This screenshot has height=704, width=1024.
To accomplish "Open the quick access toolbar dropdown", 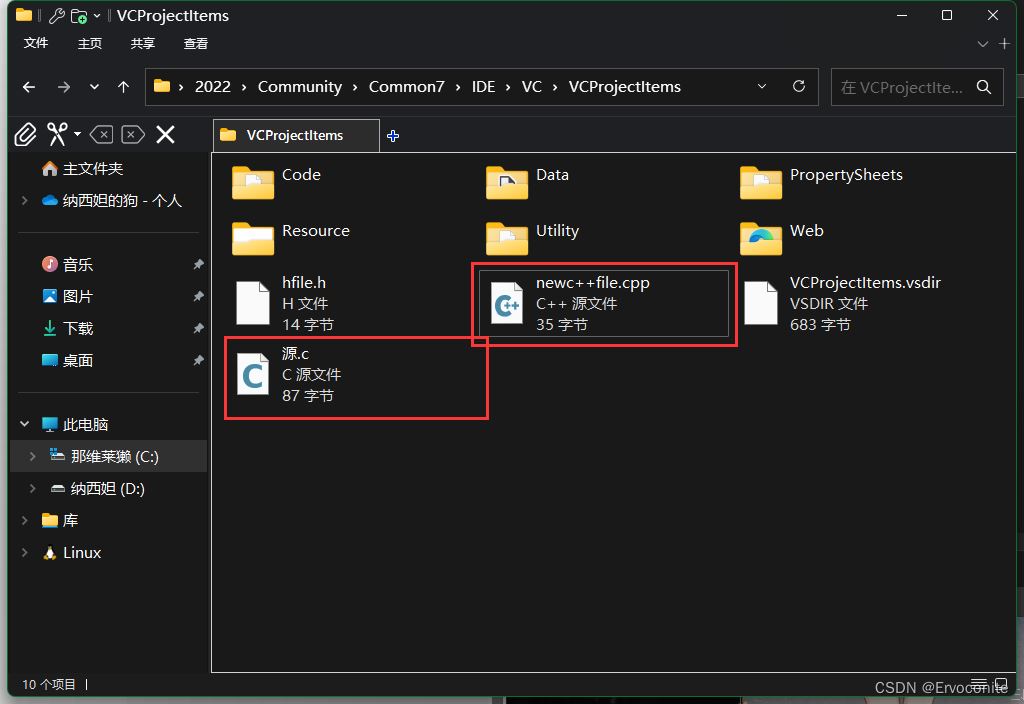I will [97, 16].
